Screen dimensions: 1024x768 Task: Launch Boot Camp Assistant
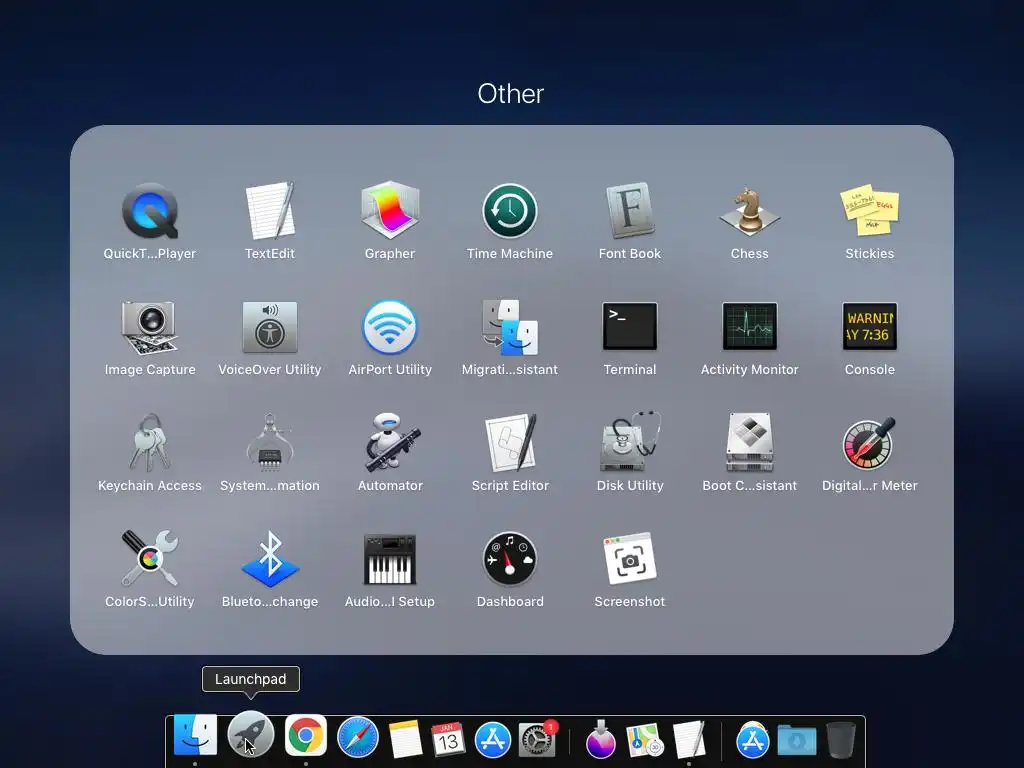tap(750, 442)
